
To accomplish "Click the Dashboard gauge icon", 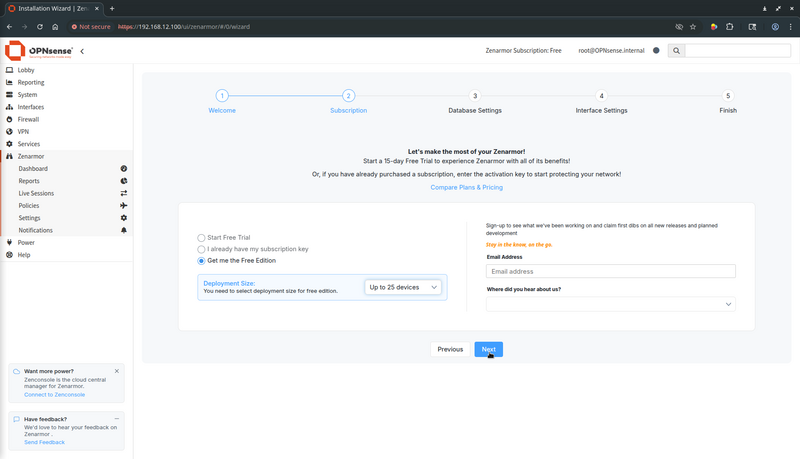I will (123, 168).
